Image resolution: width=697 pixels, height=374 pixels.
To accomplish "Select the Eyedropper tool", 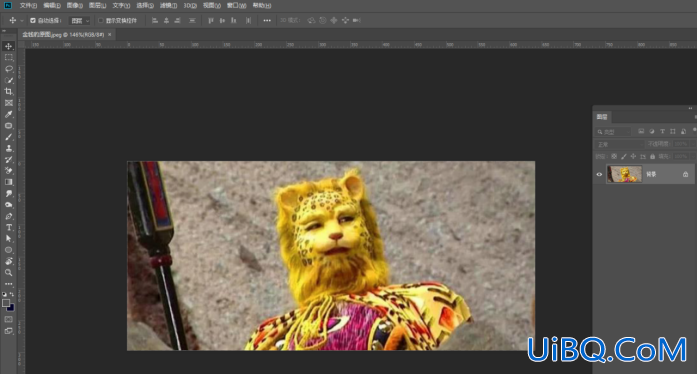I will pos(8,114).
